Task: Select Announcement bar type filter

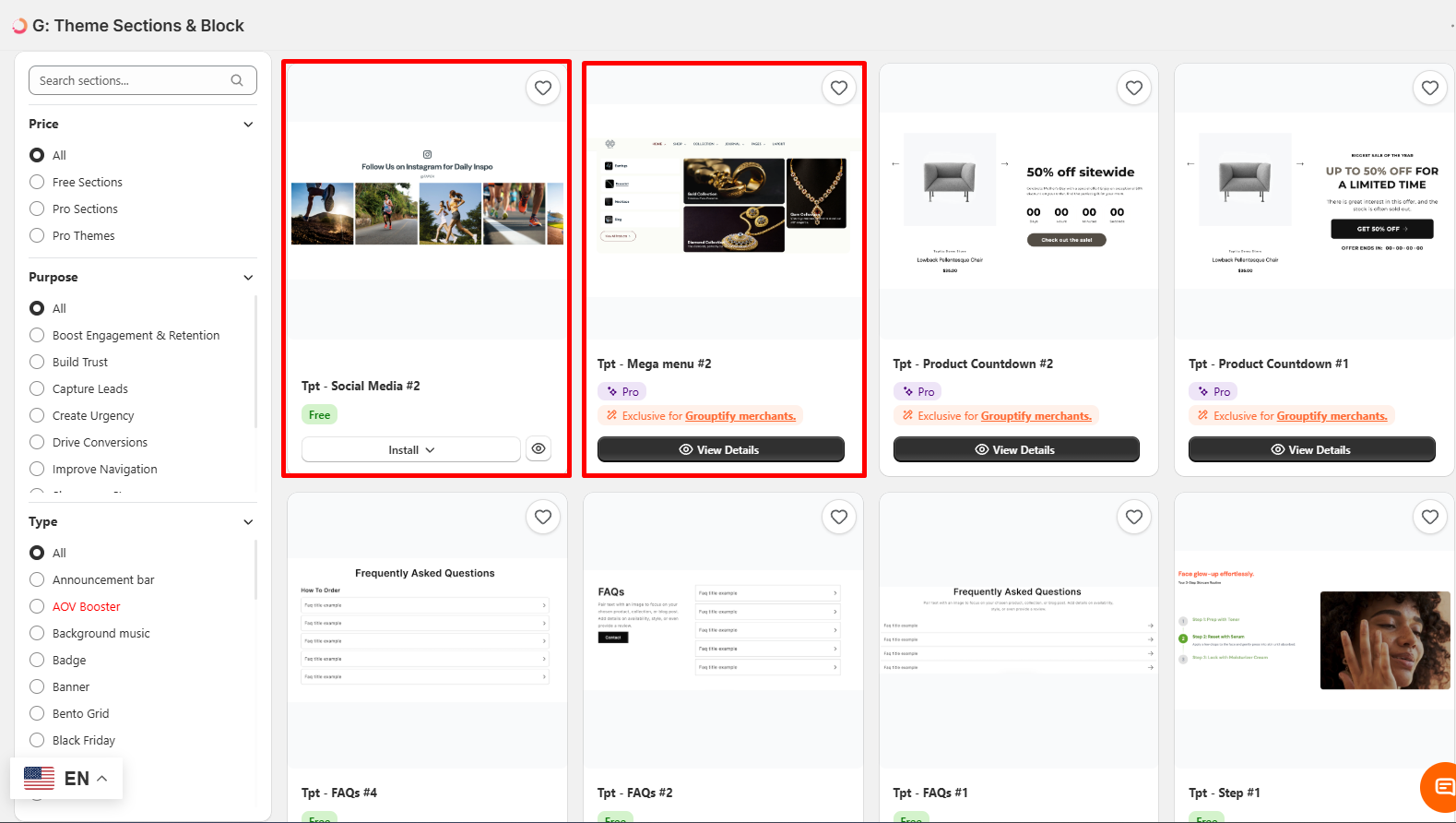Action: tap(37, 579)
